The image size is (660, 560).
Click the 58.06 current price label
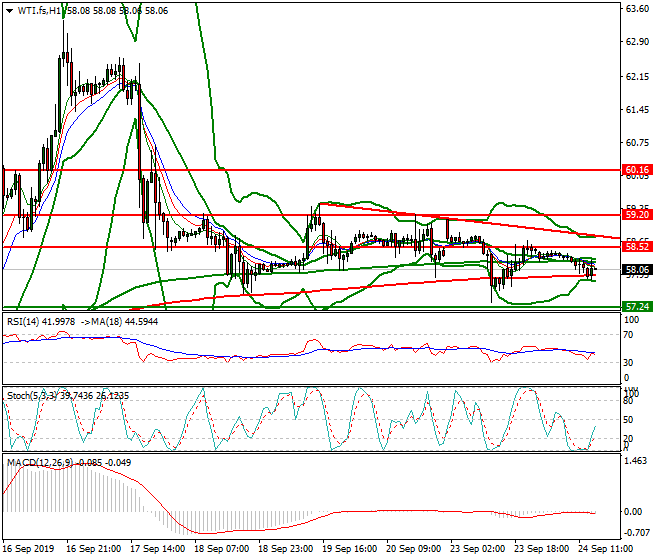point(637,270)
